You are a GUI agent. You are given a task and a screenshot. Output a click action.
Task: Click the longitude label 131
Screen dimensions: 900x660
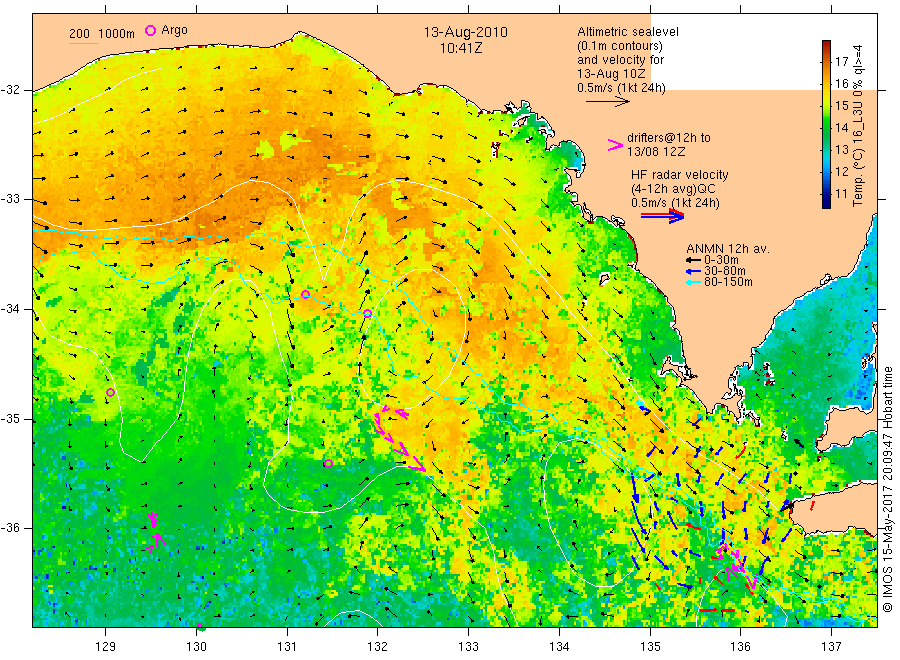tap(287, 646)
